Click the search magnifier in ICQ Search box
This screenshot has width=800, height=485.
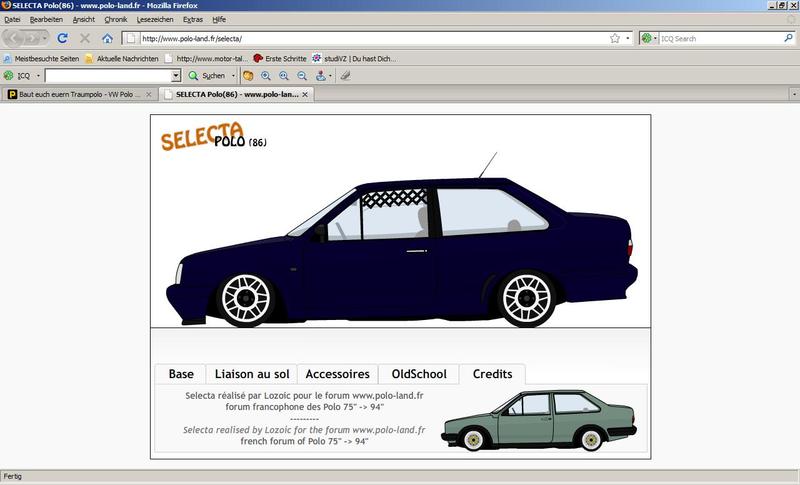click(788, 38)
